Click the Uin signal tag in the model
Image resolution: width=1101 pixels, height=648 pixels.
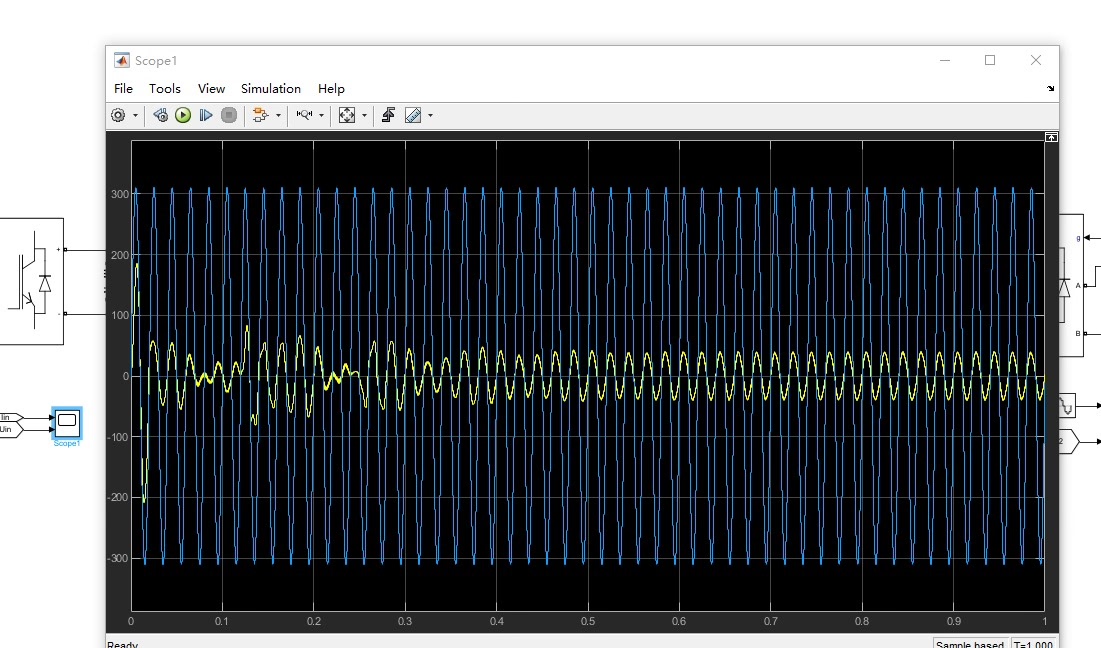coord(11,430)
